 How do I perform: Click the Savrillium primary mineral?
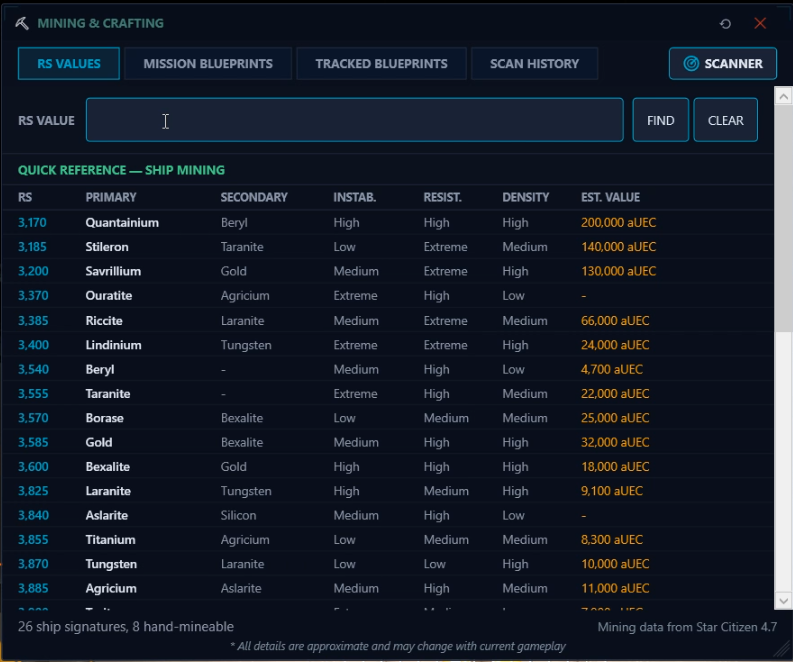point(113,271)
